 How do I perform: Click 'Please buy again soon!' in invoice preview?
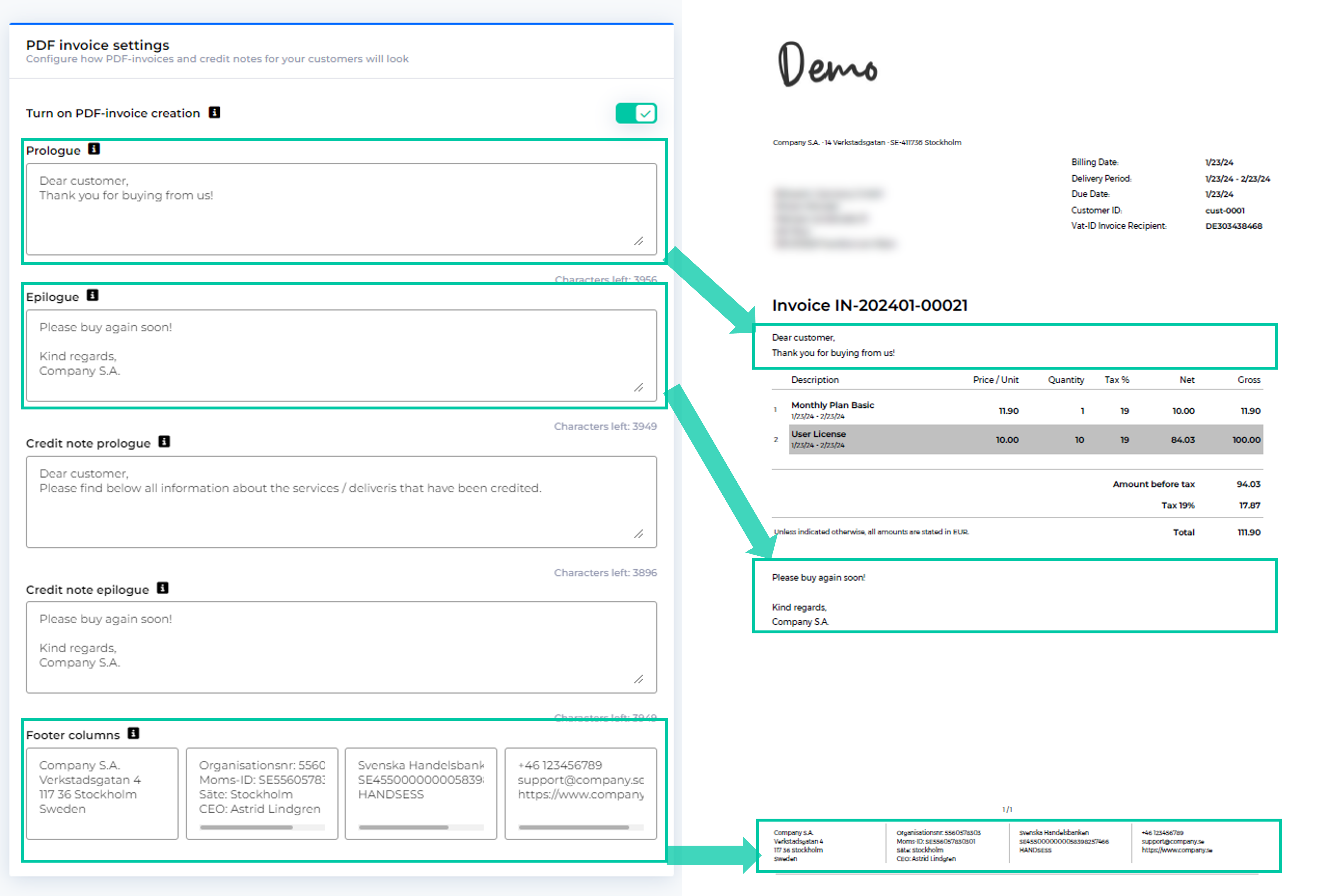point(818,578)
